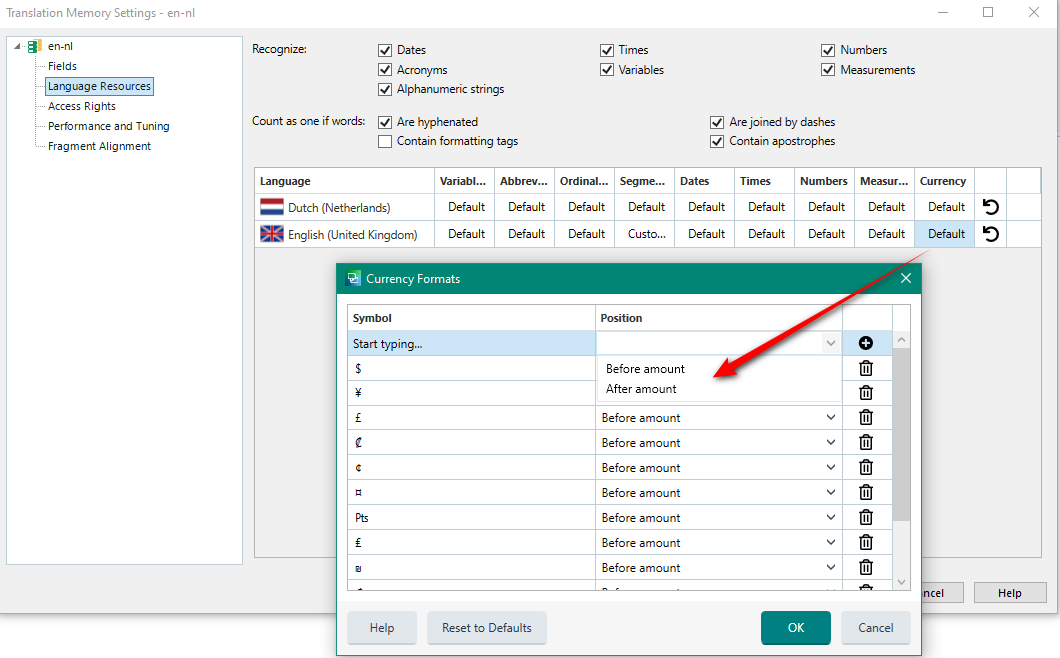Add a new currency symbol entry
This screenshot has height=658, width=1060.
(x=865, y=342)
